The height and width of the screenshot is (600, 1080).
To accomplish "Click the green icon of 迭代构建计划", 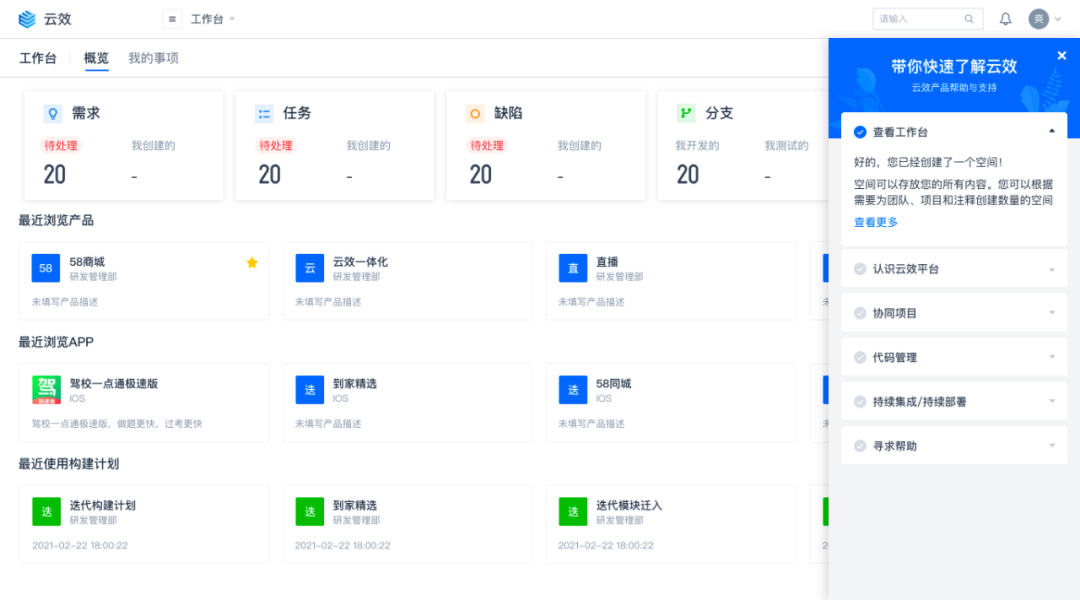I will pyautogui.click(x=46, y=512).
